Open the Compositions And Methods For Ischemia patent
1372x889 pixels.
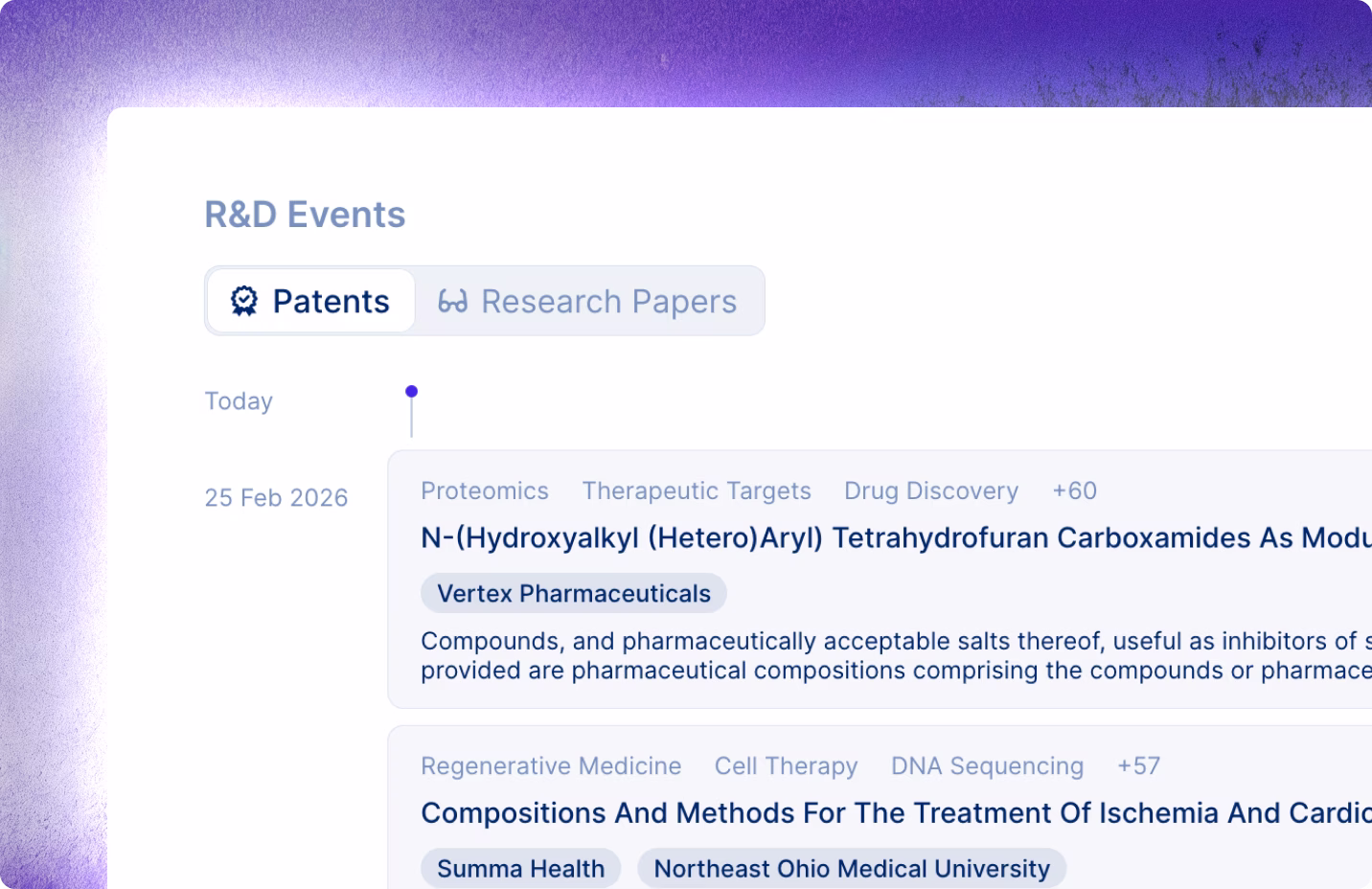896,813
